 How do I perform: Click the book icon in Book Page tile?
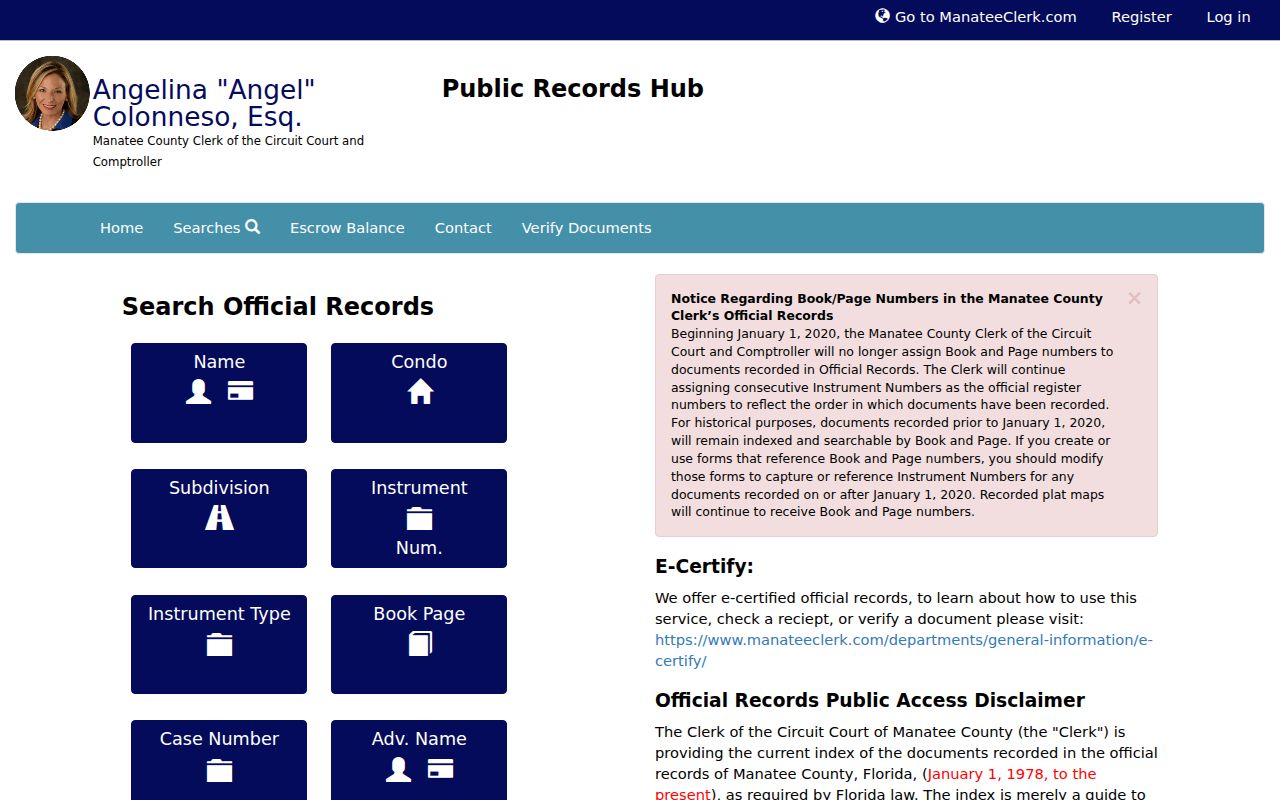point(420,643)
